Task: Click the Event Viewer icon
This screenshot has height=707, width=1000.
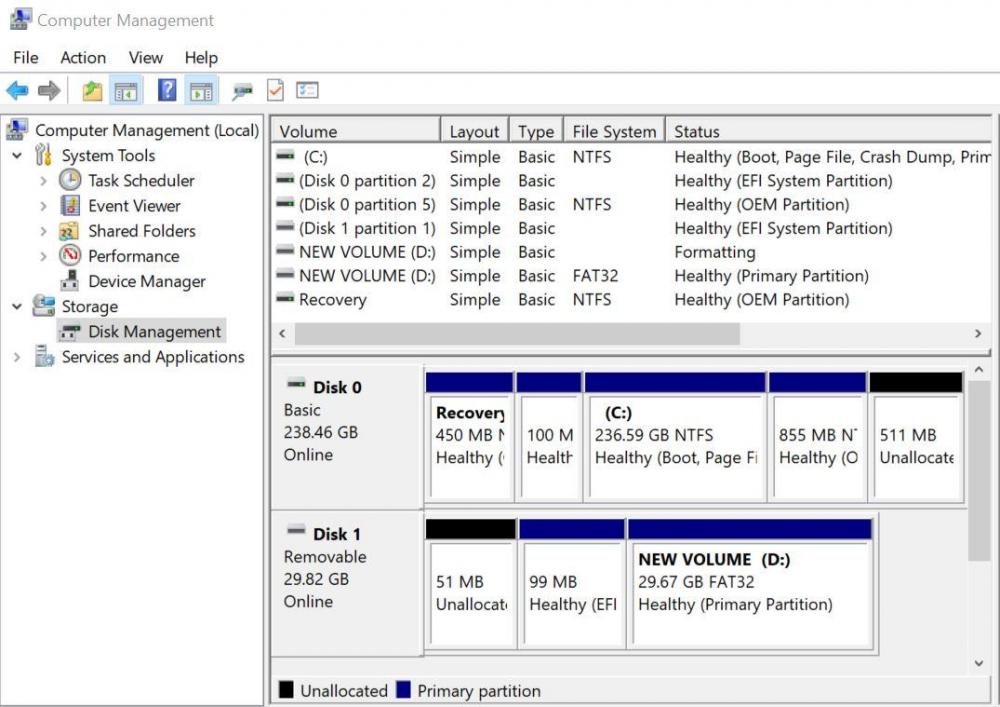Action: coord(70,205)
